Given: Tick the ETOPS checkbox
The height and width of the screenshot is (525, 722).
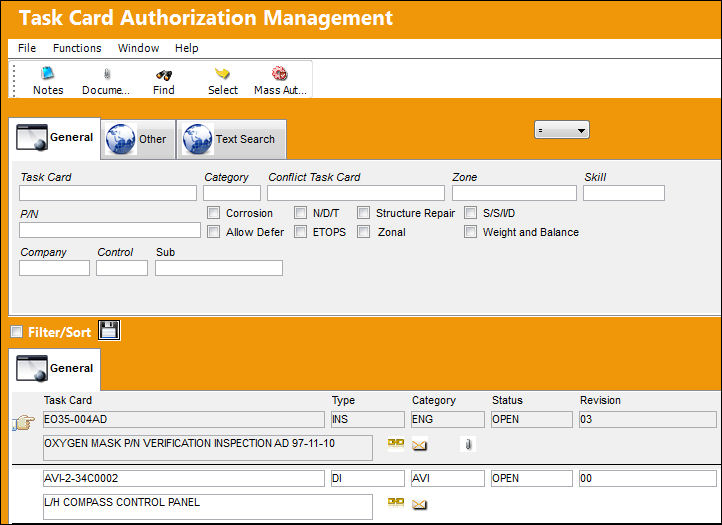Looking at the screenshot, I should (300, 231).
